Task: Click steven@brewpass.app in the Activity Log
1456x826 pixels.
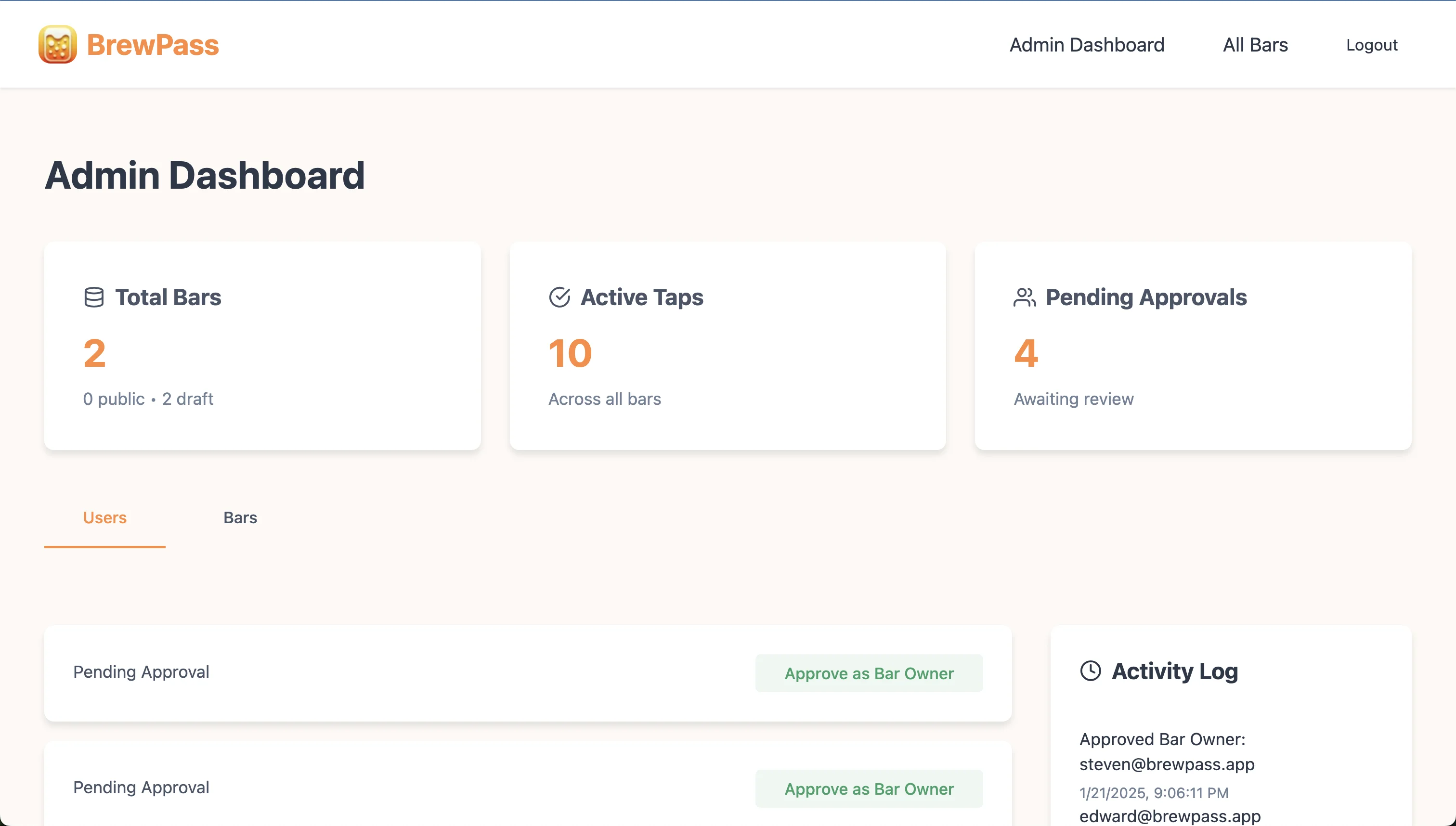Action: tap(1167, 764)
